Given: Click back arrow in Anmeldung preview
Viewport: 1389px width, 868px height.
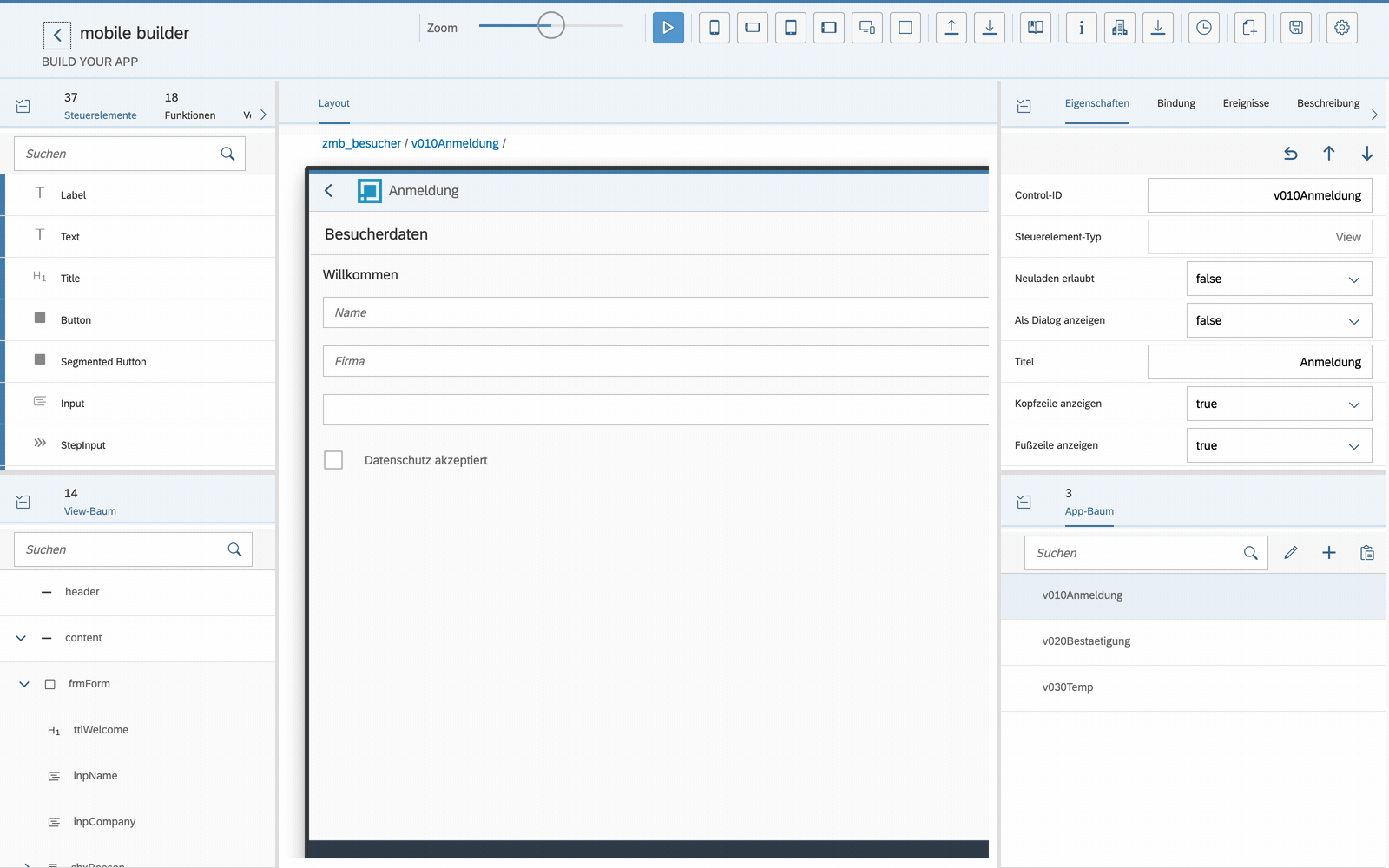Looking at the screenshot, I should tap(329, 191).
